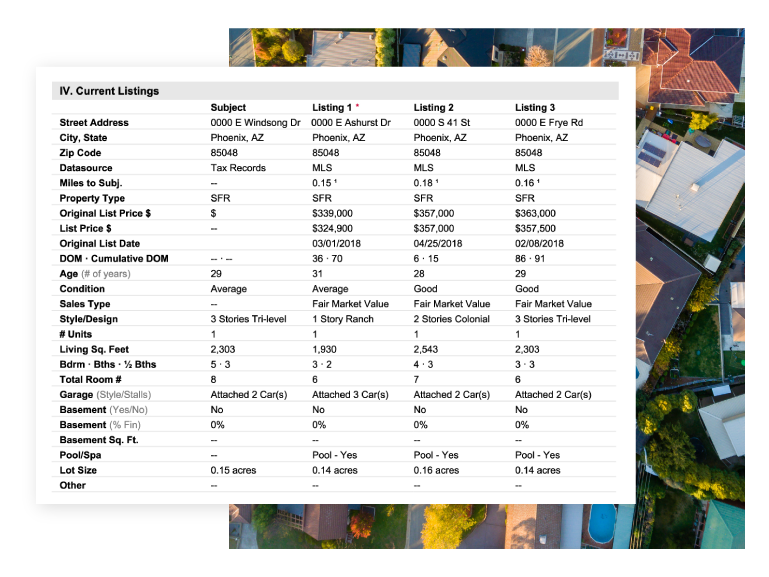The image size is (769, 577).
Task: Click the 'City, State' row label
Action: [83, 138]
